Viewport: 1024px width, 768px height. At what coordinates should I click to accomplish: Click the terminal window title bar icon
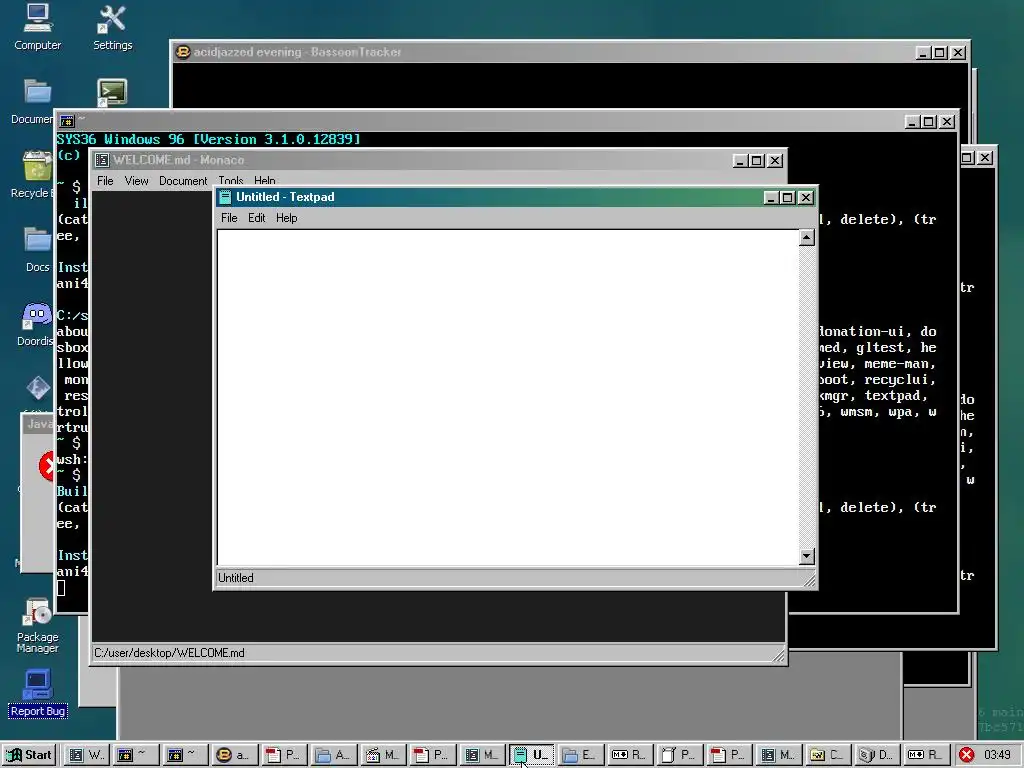click(x=67, y=121)
